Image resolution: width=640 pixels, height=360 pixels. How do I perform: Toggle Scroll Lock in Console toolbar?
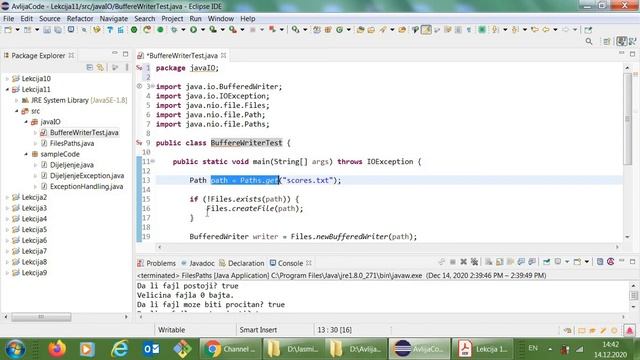pyautogui.click(x=500, y=262)
